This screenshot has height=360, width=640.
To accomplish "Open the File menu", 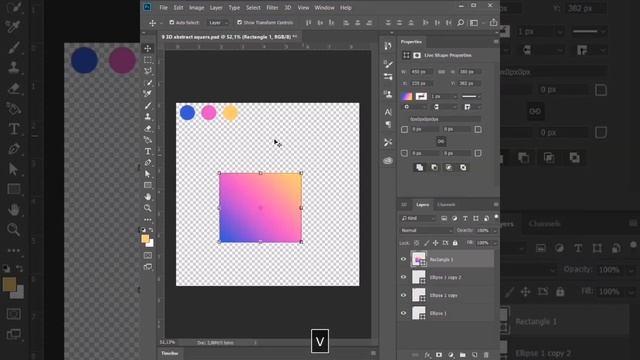I will (163, 8).
